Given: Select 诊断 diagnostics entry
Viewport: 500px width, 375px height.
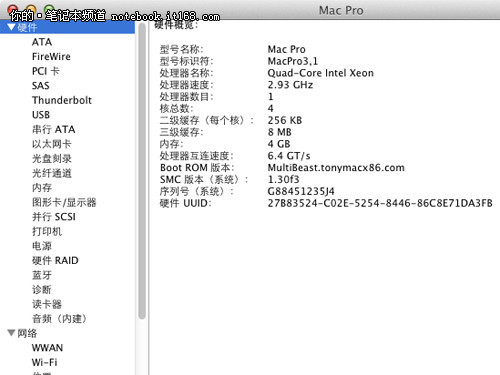Looking at the screenshot, I should coord(42,289).
